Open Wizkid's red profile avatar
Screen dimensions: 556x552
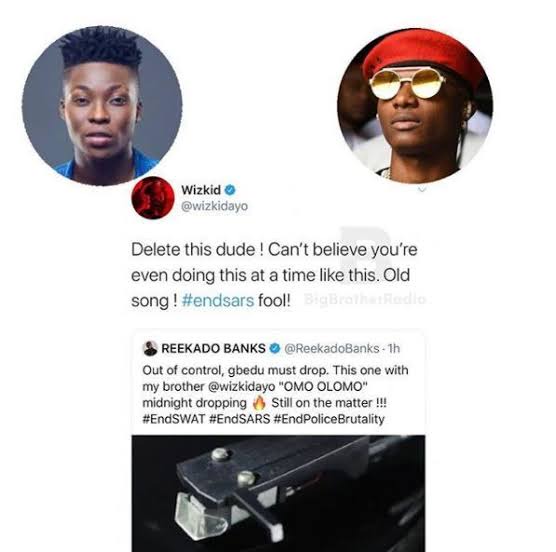pos(153,197)
